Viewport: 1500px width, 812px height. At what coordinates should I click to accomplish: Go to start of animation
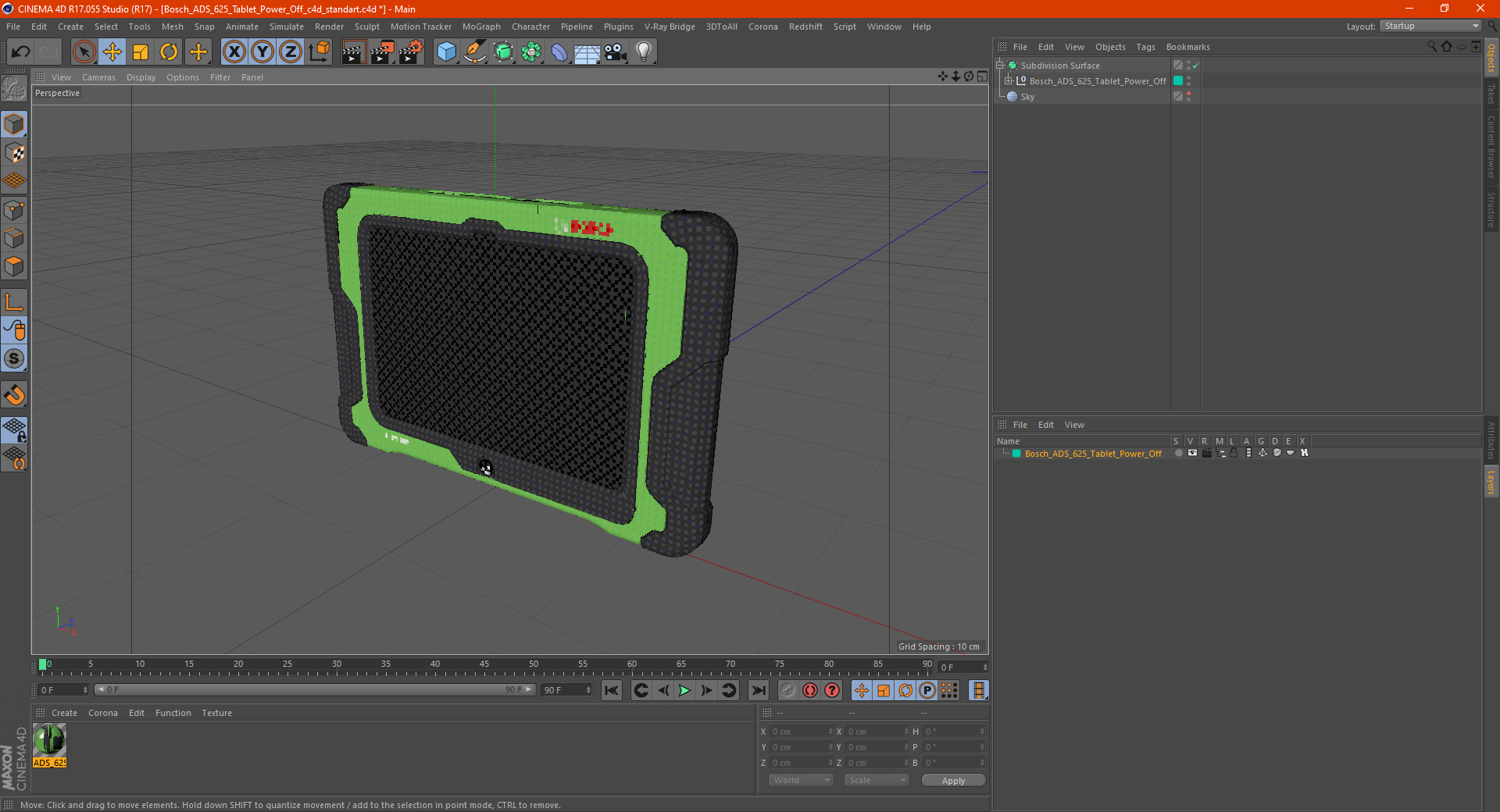[x=612, y=690]
